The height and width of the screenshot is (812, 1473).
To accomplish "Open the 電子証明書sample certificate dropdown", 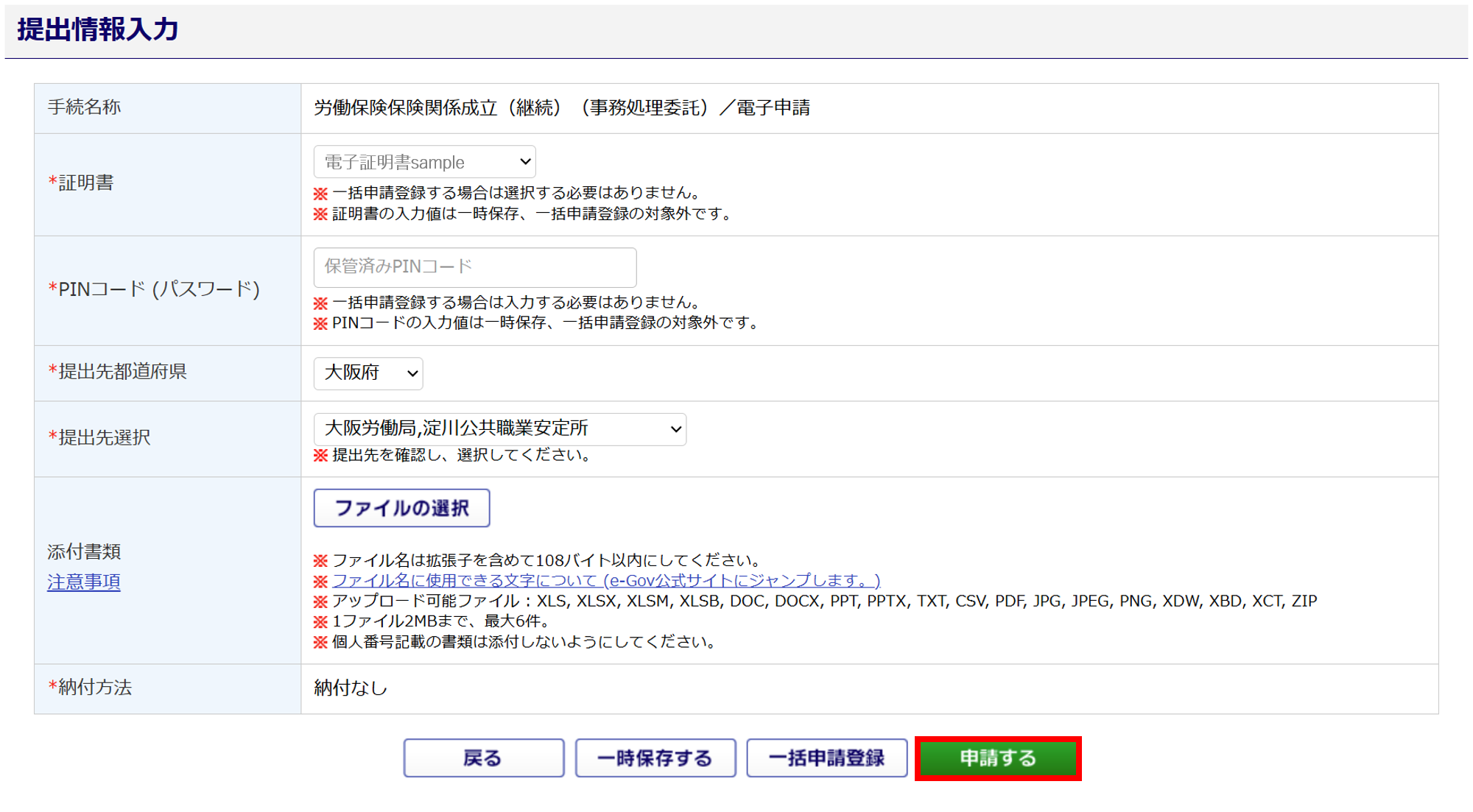I will click(x=423, y=162).
